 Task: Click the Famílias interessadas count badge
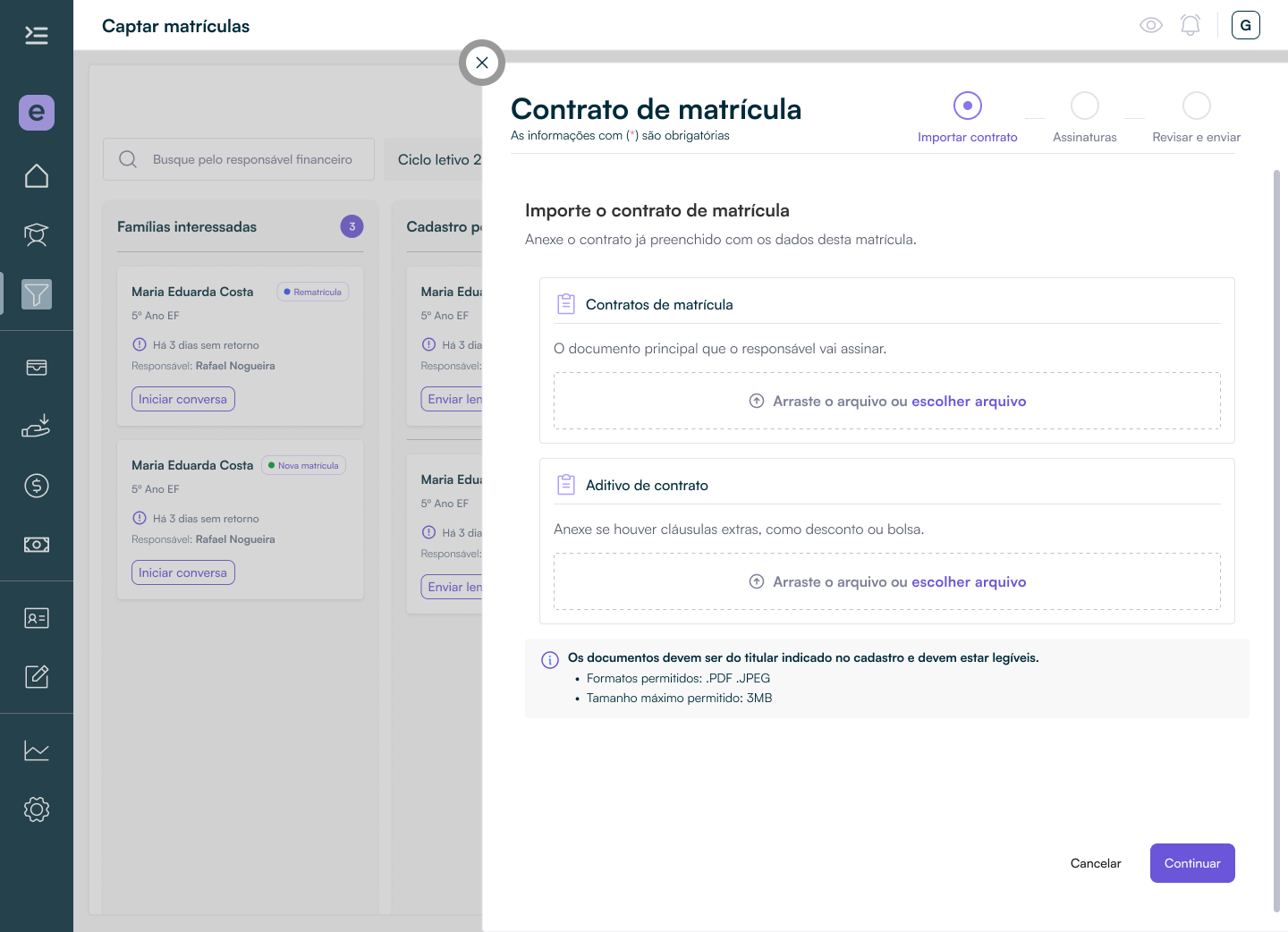click(x=352, y=226)
